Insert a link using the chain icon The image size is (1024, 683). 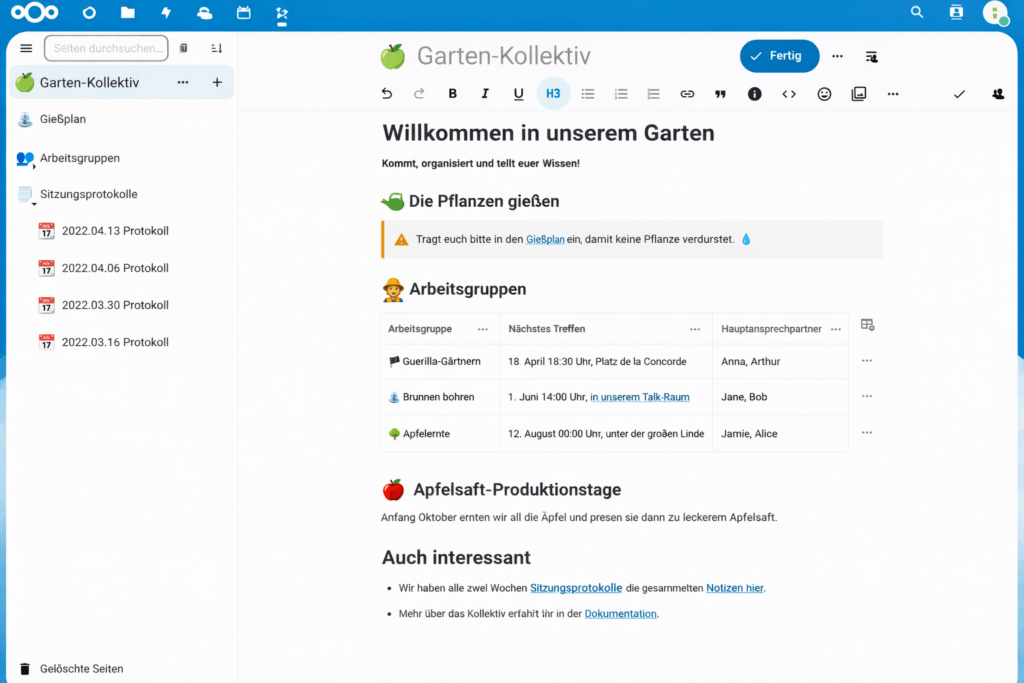coord(687,93)
